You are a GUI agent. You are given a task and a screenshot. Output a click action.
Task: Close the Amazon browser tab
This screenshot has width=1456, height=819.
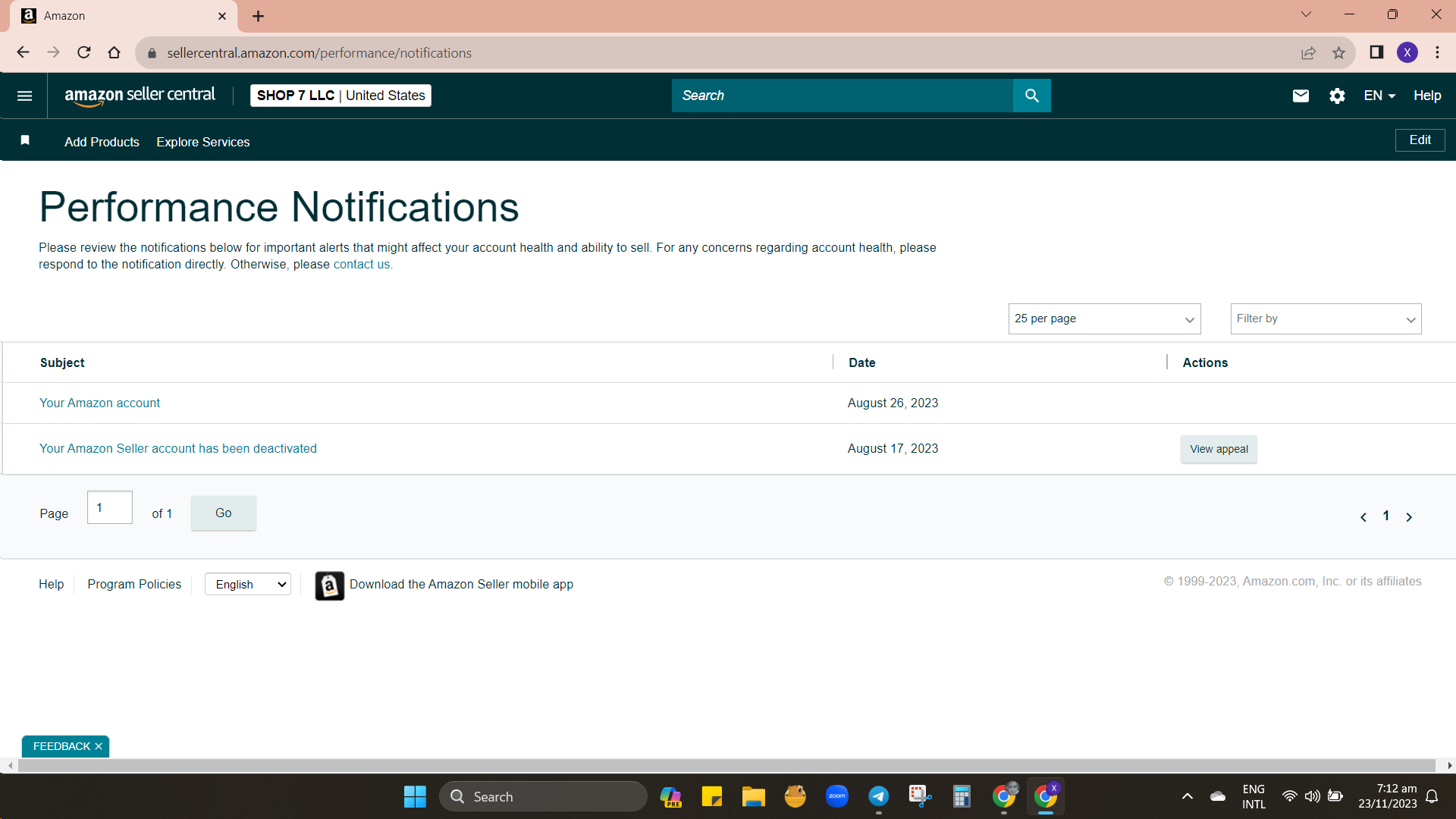pyautogui.click(x=222, y=16)
